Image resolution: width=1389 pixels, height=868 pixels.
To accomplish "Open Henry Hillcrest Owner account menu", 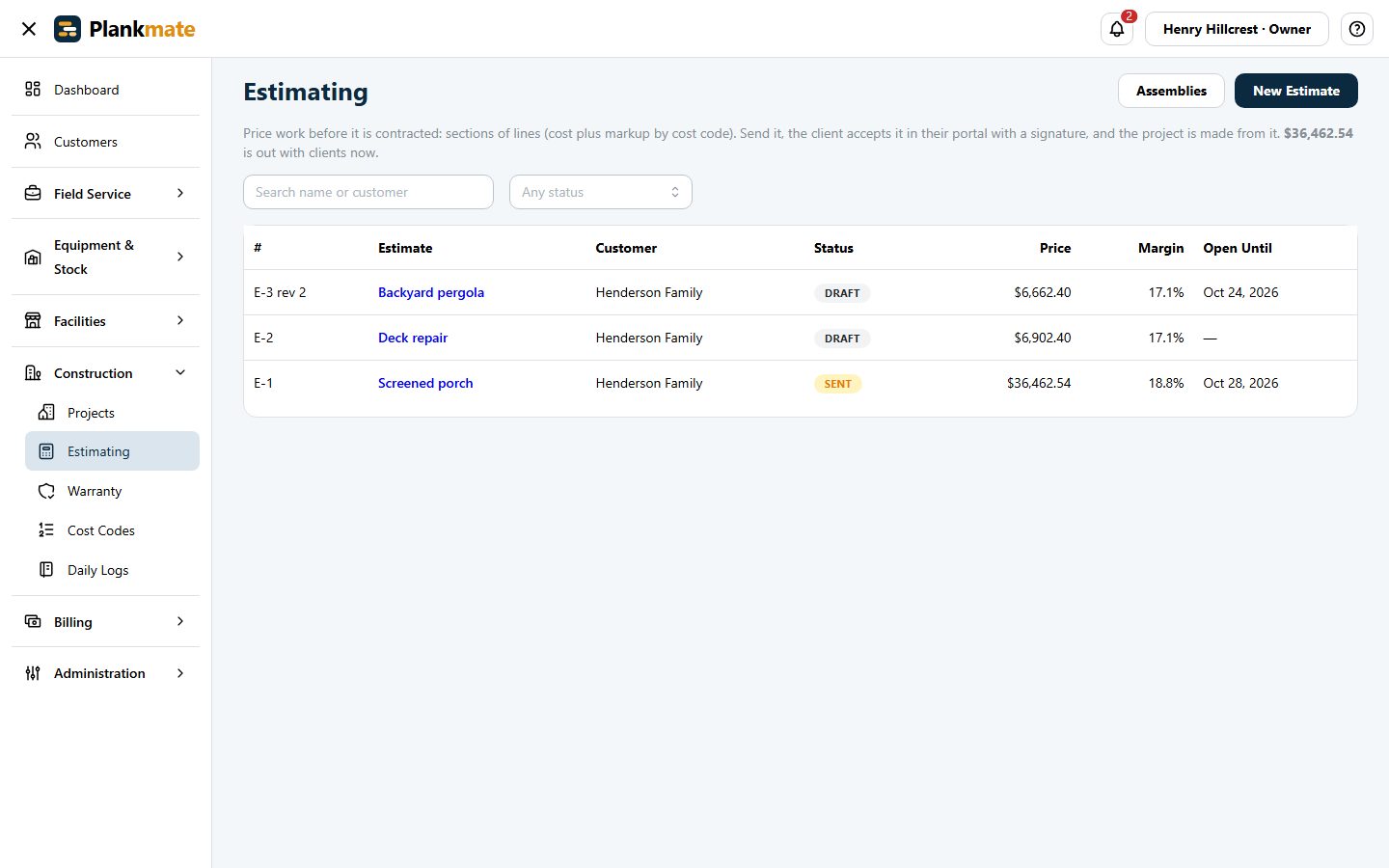I will coord(1237,29).
